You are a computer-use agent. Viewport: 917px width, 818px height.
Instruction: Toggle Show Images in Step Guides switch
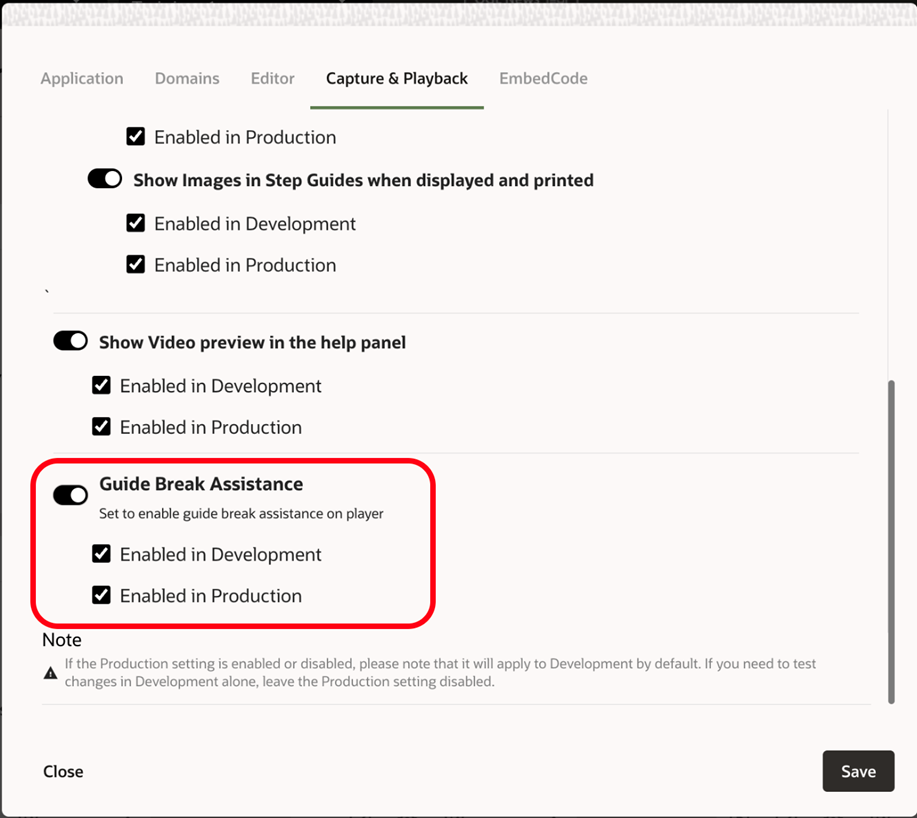click(x=105, y=179)
